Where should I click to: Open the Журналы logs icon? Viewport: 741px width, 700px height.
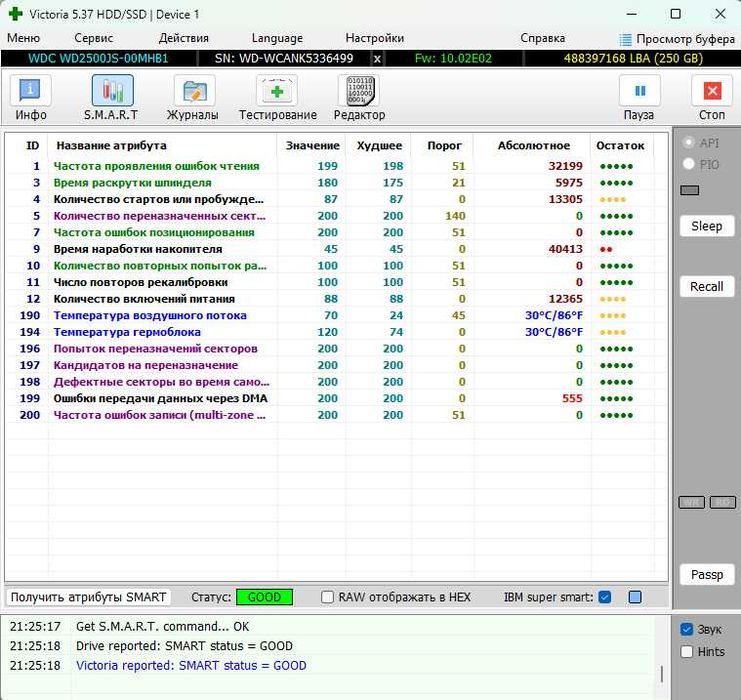(195, 91)
